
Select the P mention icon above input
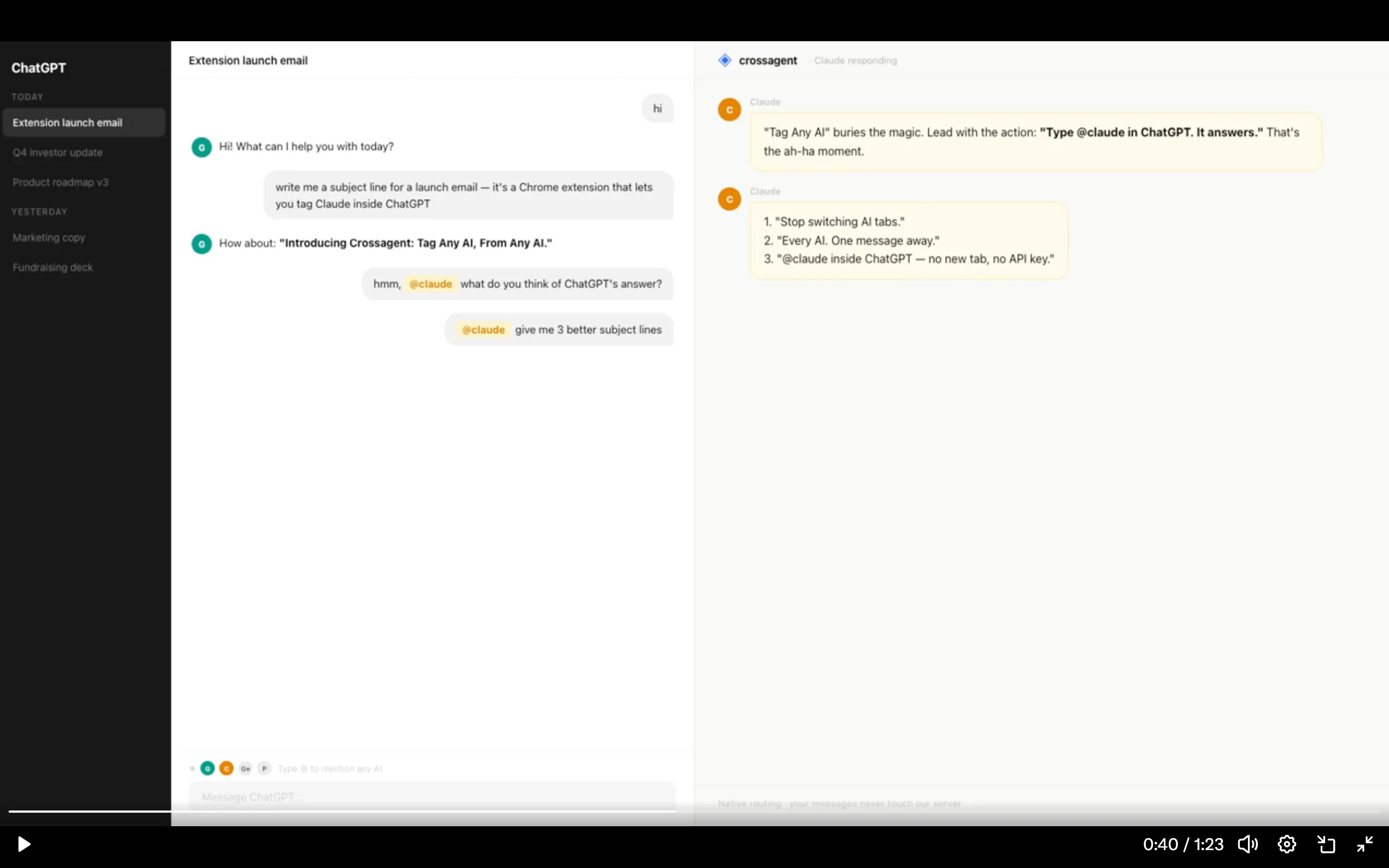point(264,768)
